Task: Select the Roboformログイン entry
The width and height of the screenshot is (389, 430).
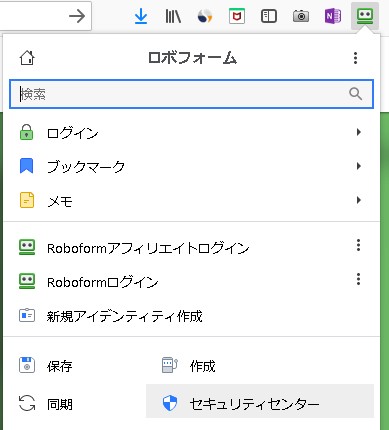Action: click(x=191, y=282)
